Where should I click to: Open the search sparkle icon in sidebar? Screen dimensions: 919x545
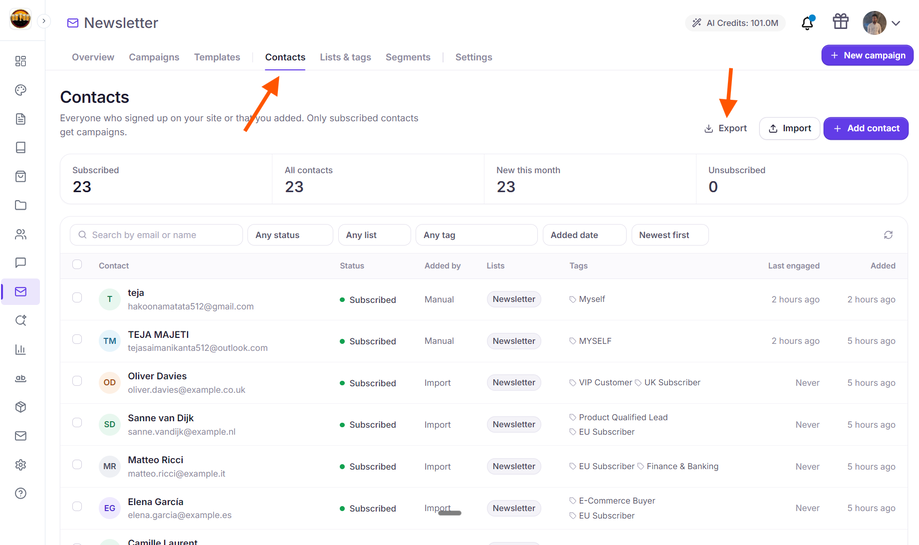pyautogui.click(x=21, y=321)
